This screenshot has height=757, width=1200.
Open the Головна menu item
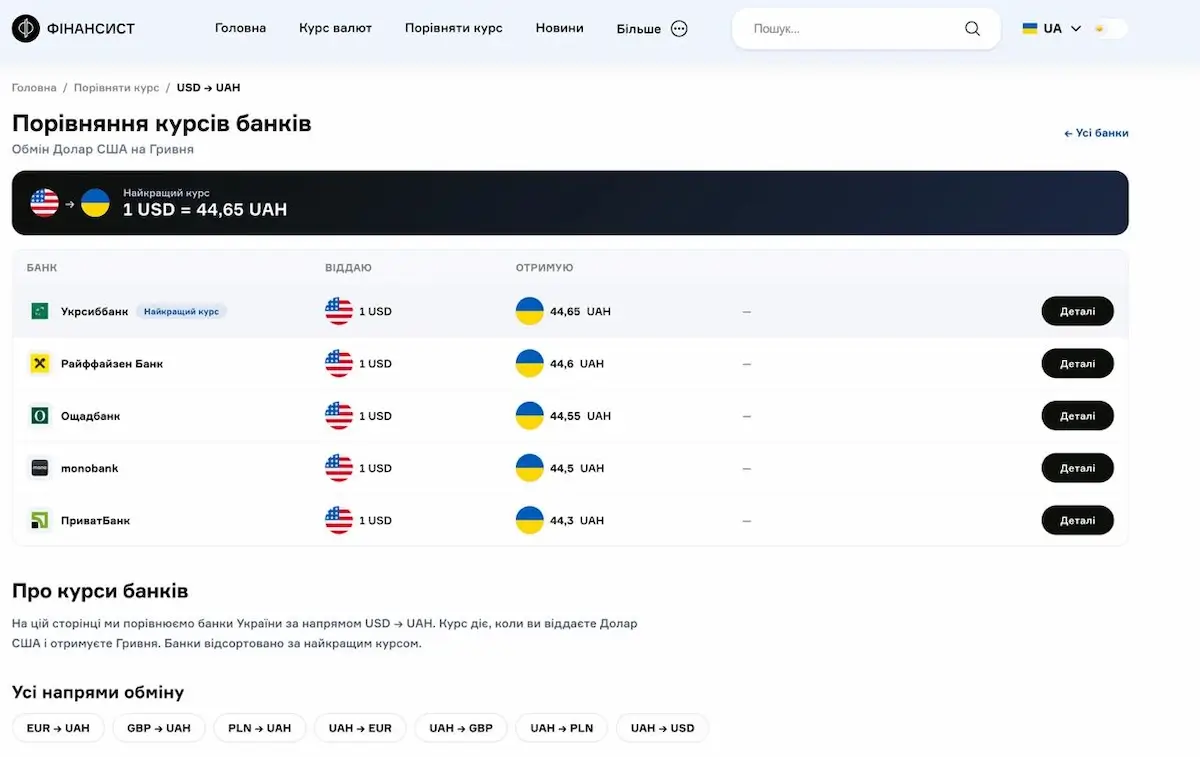(241, 28)
